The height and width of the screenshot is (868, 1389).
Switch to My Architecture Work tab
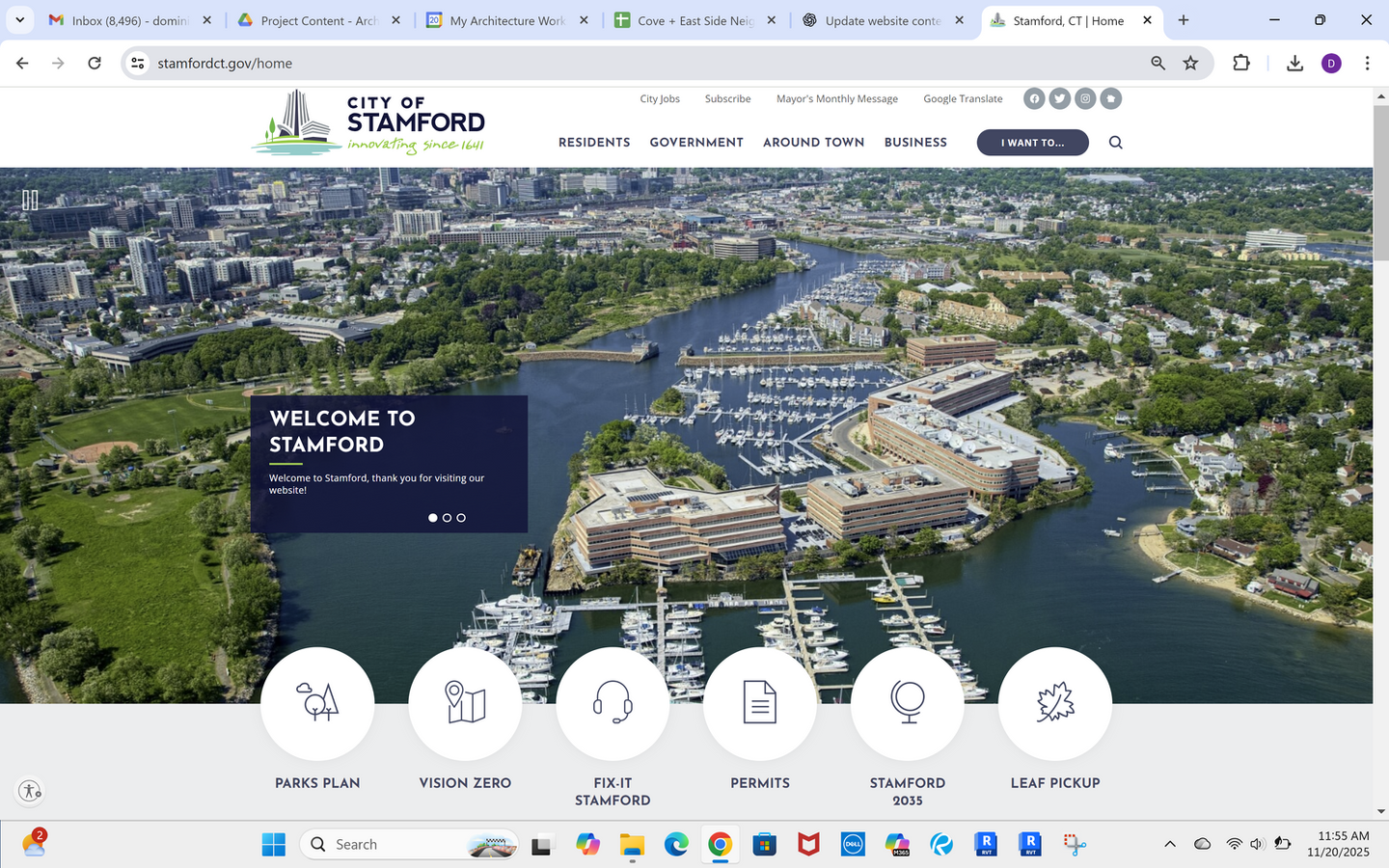[508, 20]
